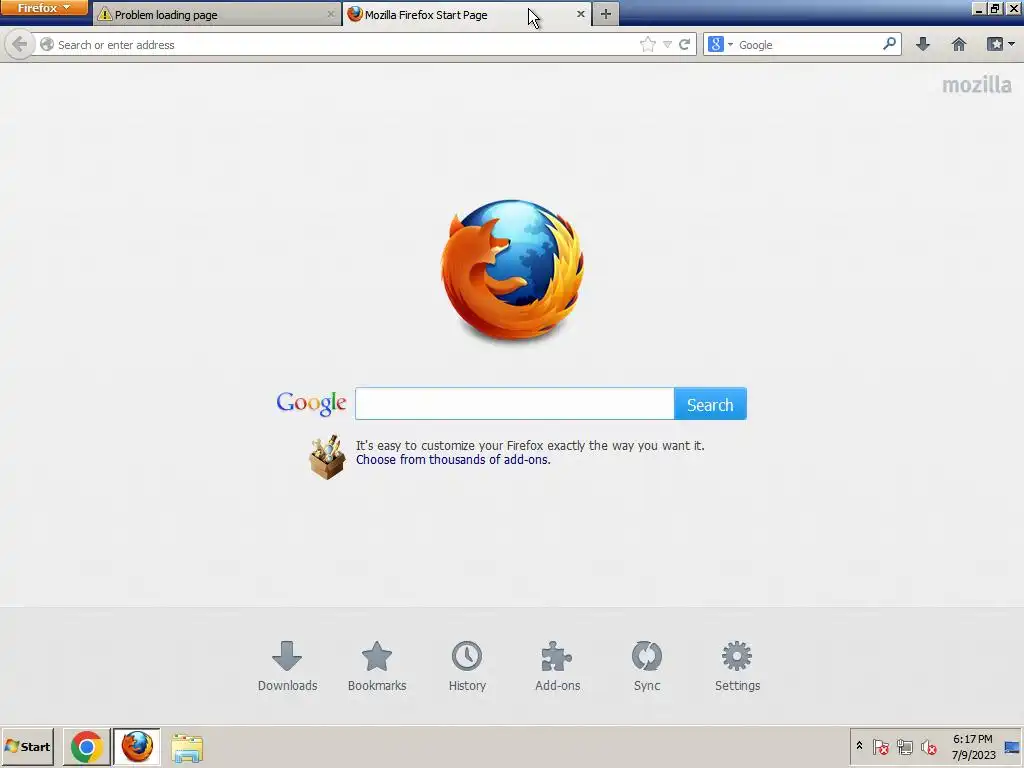Click the back navigation arrow

19,44
